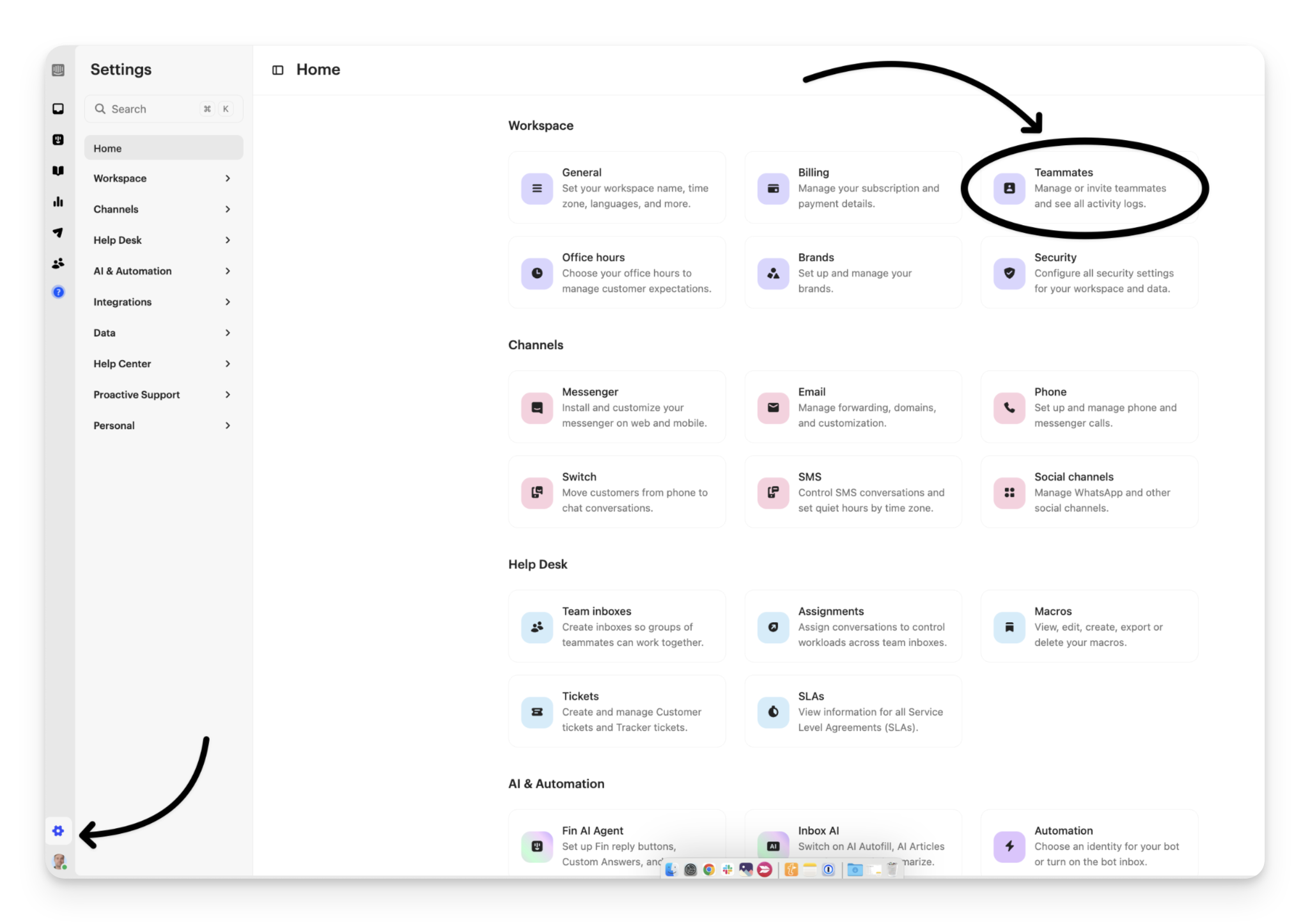Expand Personal settings menu item
The image size is (1310, 924).
click(163, 426)
